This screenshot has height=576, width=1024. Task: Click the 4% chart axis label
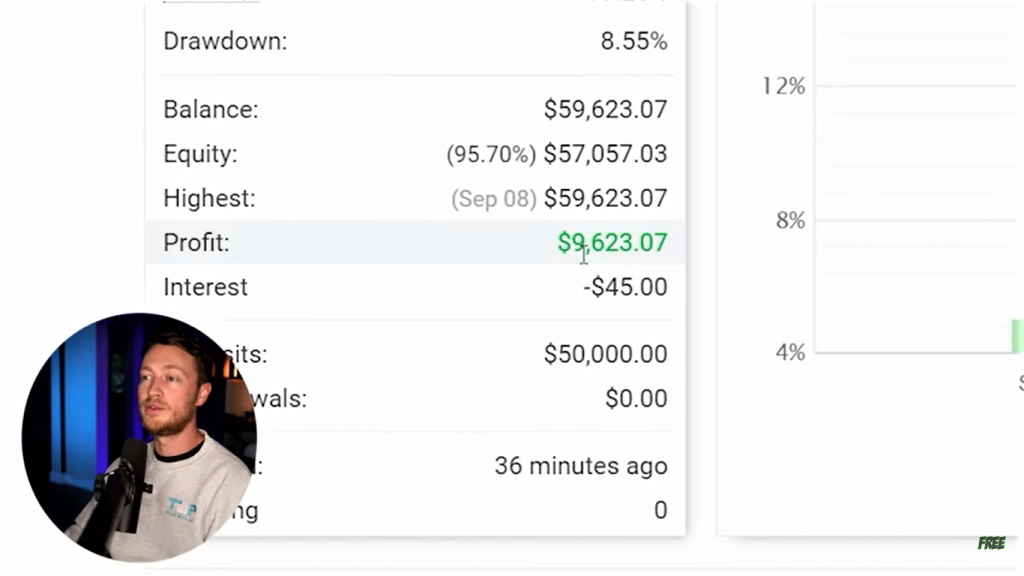(x=790, y=352)
